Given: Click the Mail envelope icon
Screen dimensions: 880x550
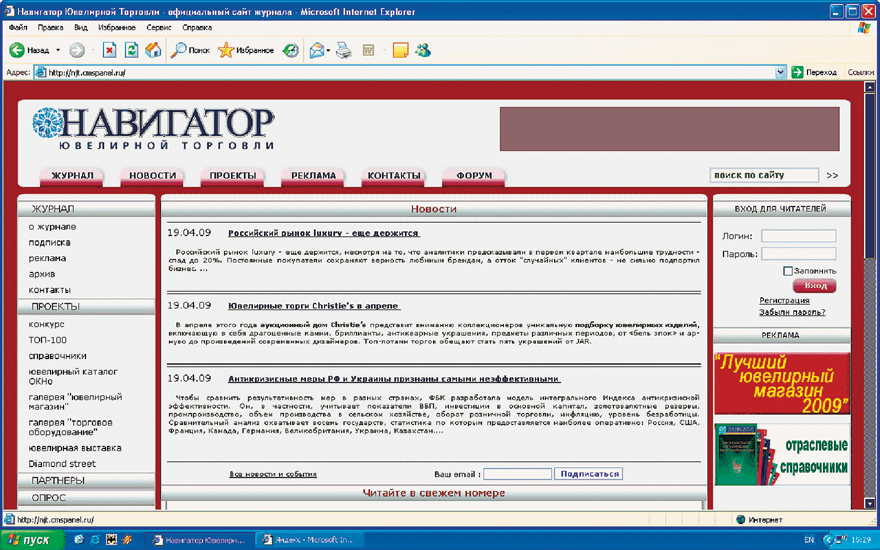Looking at the screenshot, I should click(317, 51).
